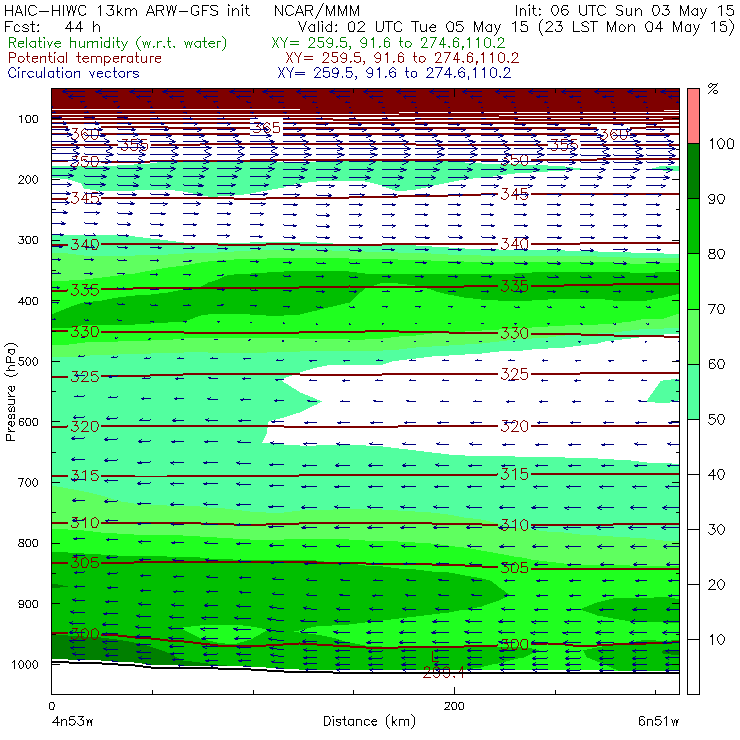Image resolution: width=740 pixels, height=740 pixels.
Task: Click the pink colorbar swatch above 100%
Action: 693,116
